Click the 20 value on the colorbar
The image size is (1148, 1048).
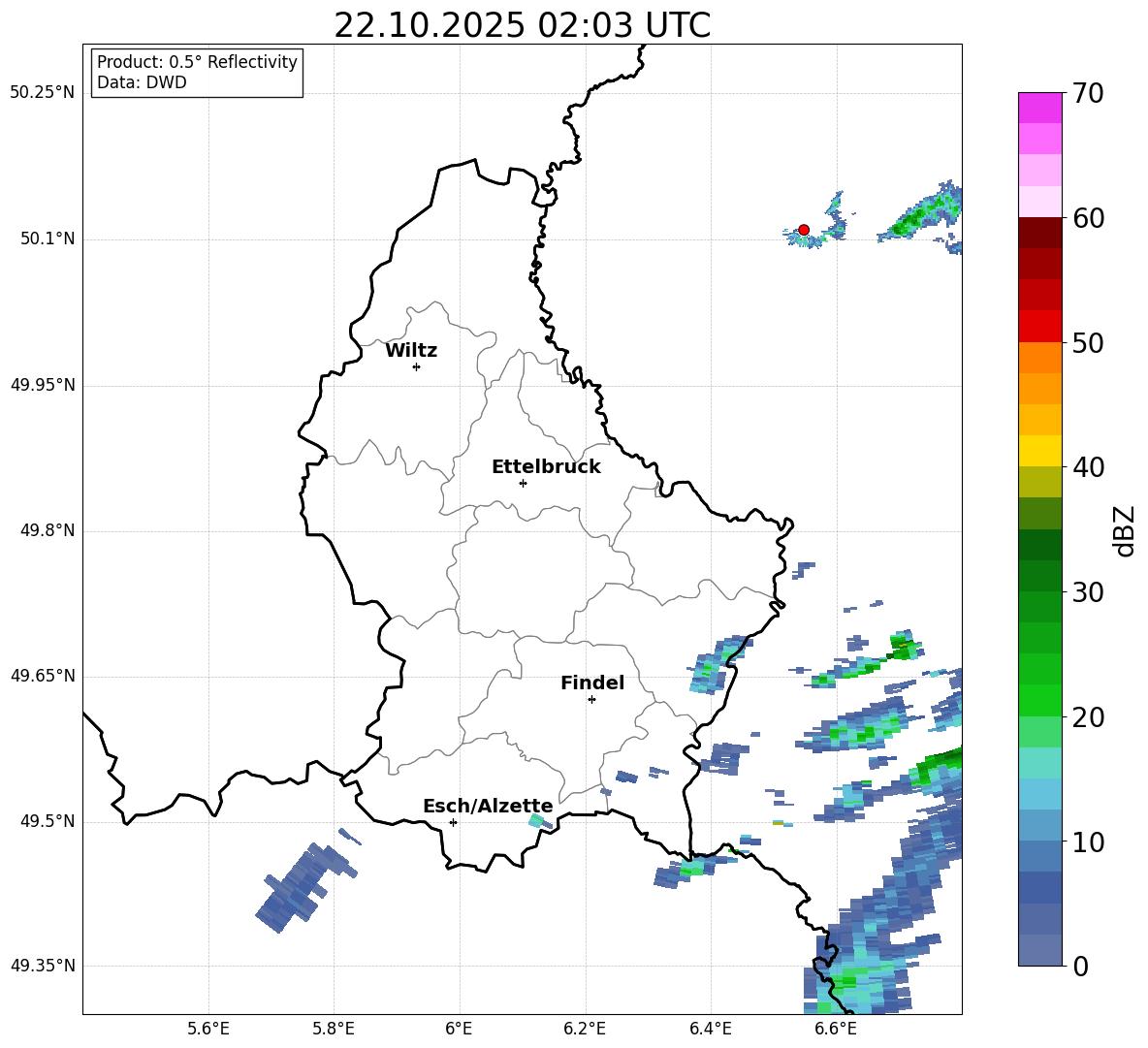(1088, 717)
